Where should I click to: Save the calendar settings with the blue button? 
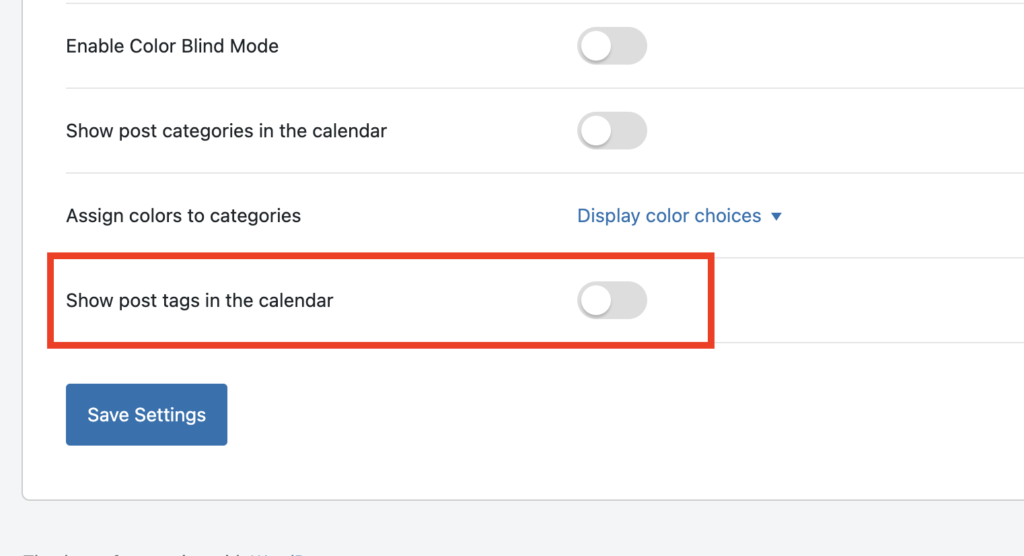click(146, 415)
